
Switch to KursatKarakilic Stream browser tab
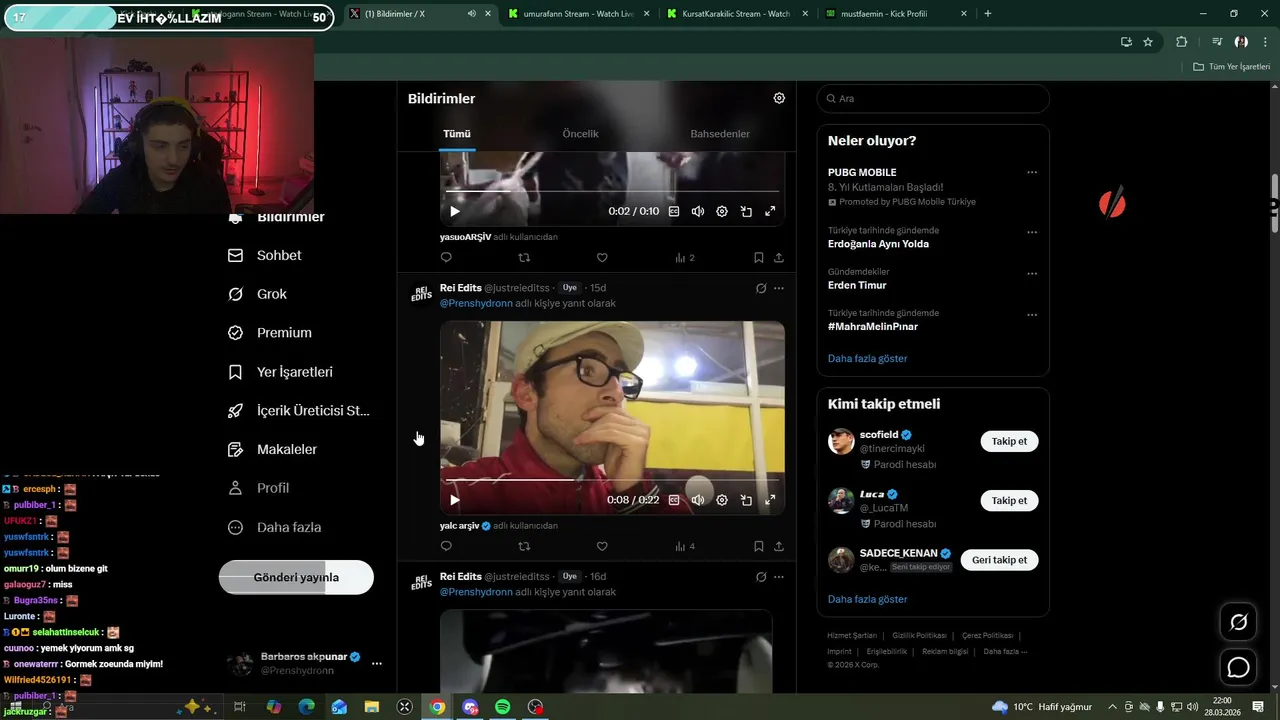coord(737,14)
